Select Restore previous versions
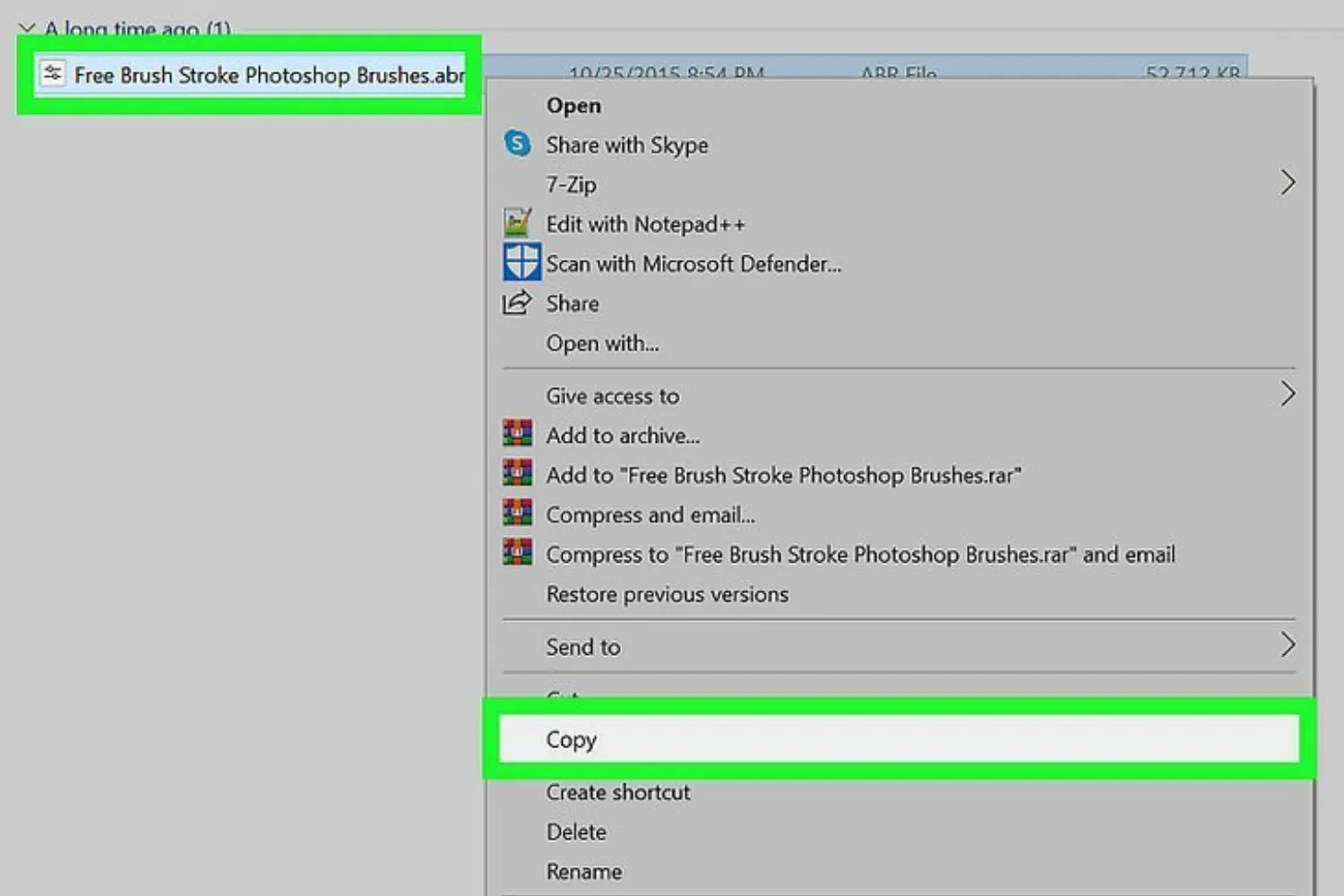Screen dimensions: 1344x896 point(667,594)
